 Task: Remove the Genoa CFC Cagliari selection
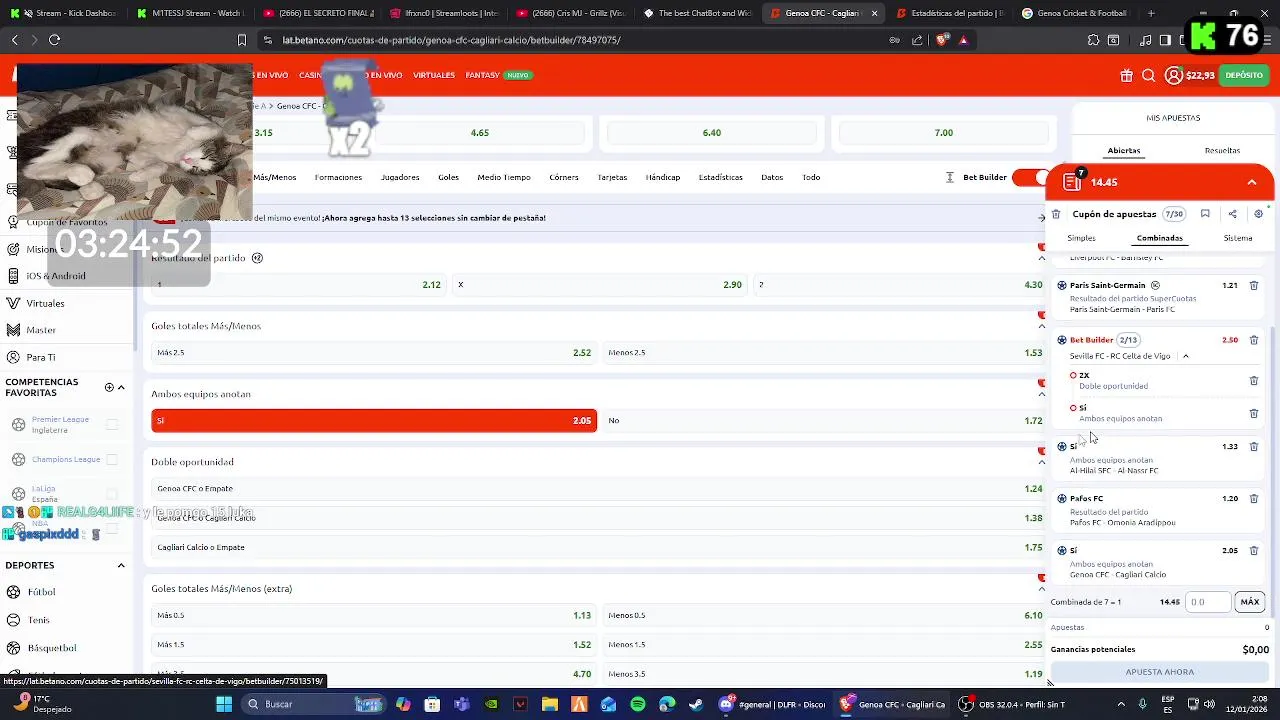pos(1254,550)
